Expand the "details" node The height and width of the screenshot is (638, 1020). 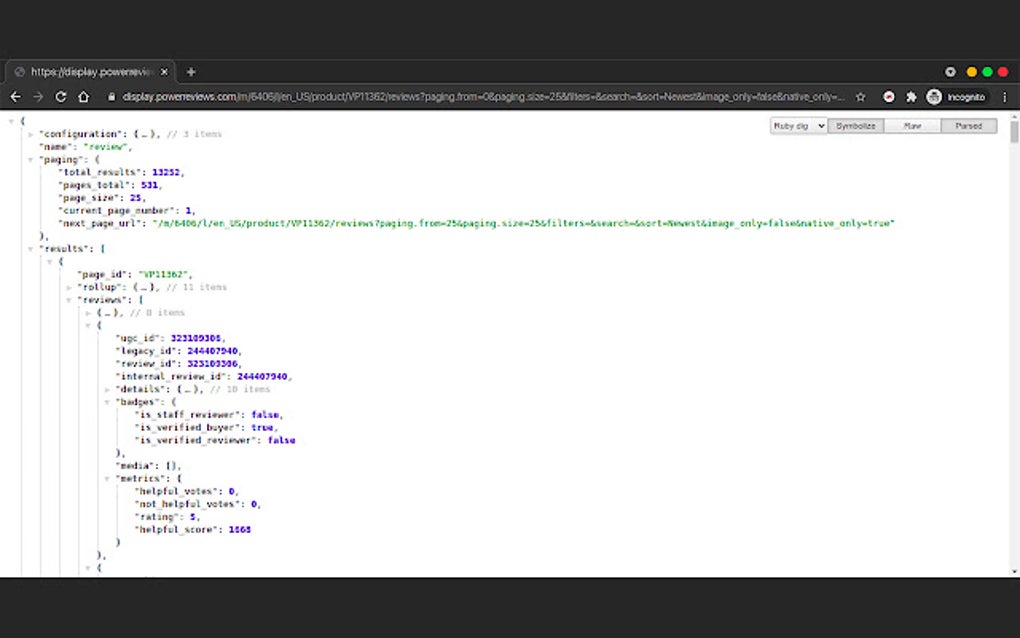(107, 389)
